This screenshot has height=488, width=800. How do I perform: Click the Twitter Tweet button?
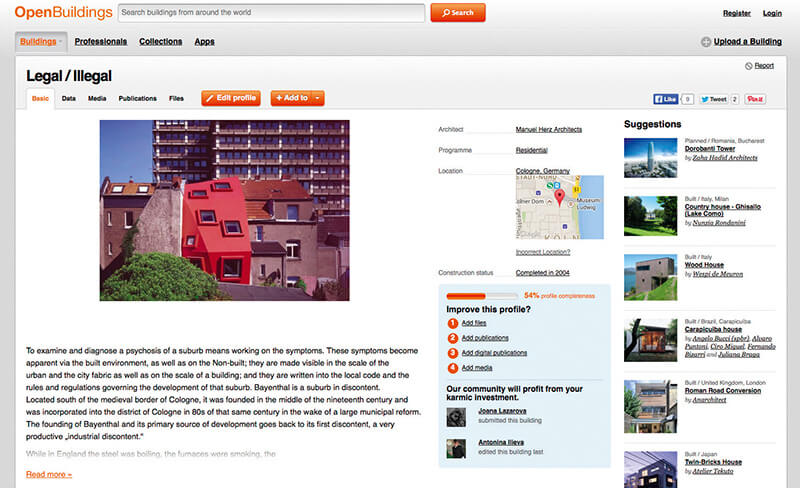tap(713, 99)
